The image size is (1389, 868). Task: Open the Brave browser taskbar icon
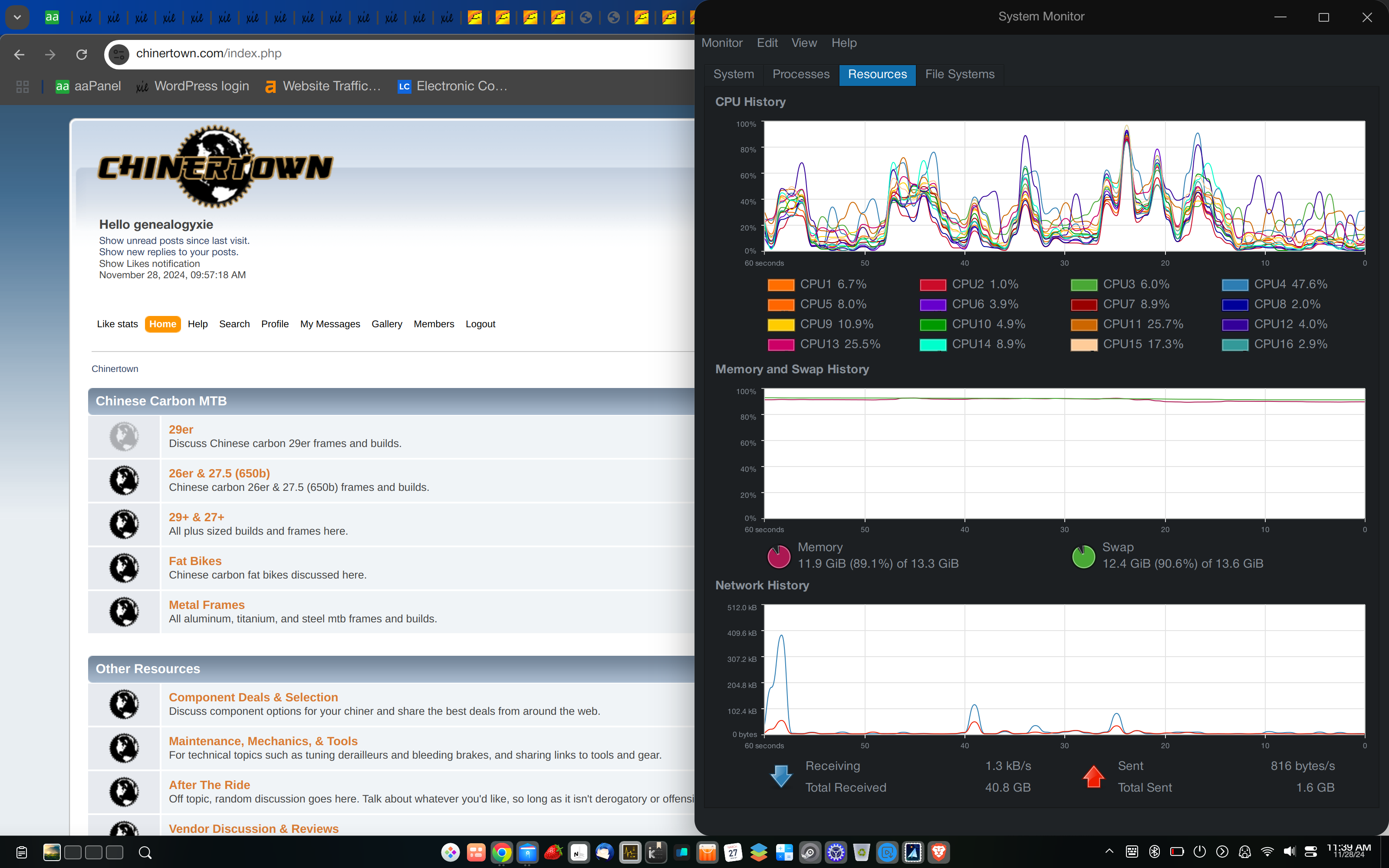pos(938,852)
